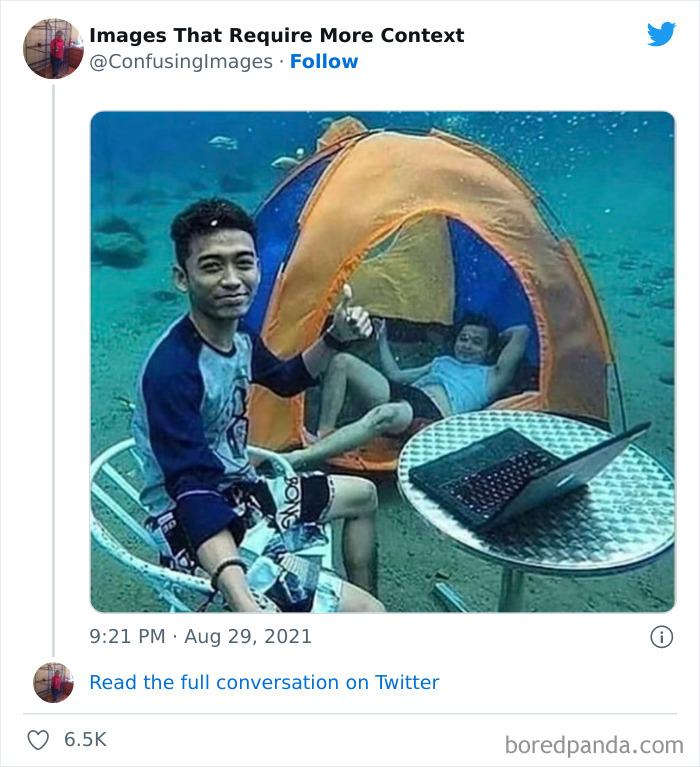
Task: Click the small avatar beside conversation link
Action: 53,682
